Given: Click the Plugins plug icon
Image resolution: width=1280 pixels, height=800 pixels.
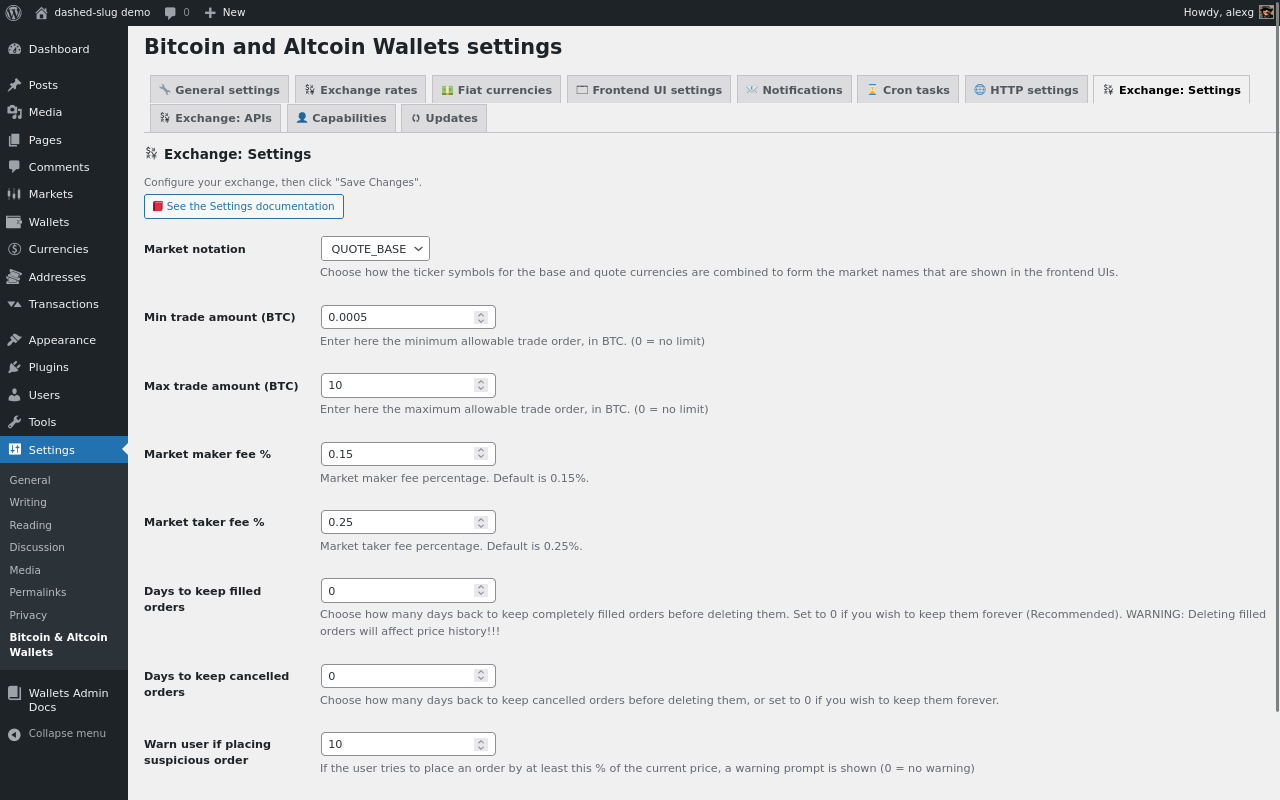Looking at the screenshot, I should point(14,367).
